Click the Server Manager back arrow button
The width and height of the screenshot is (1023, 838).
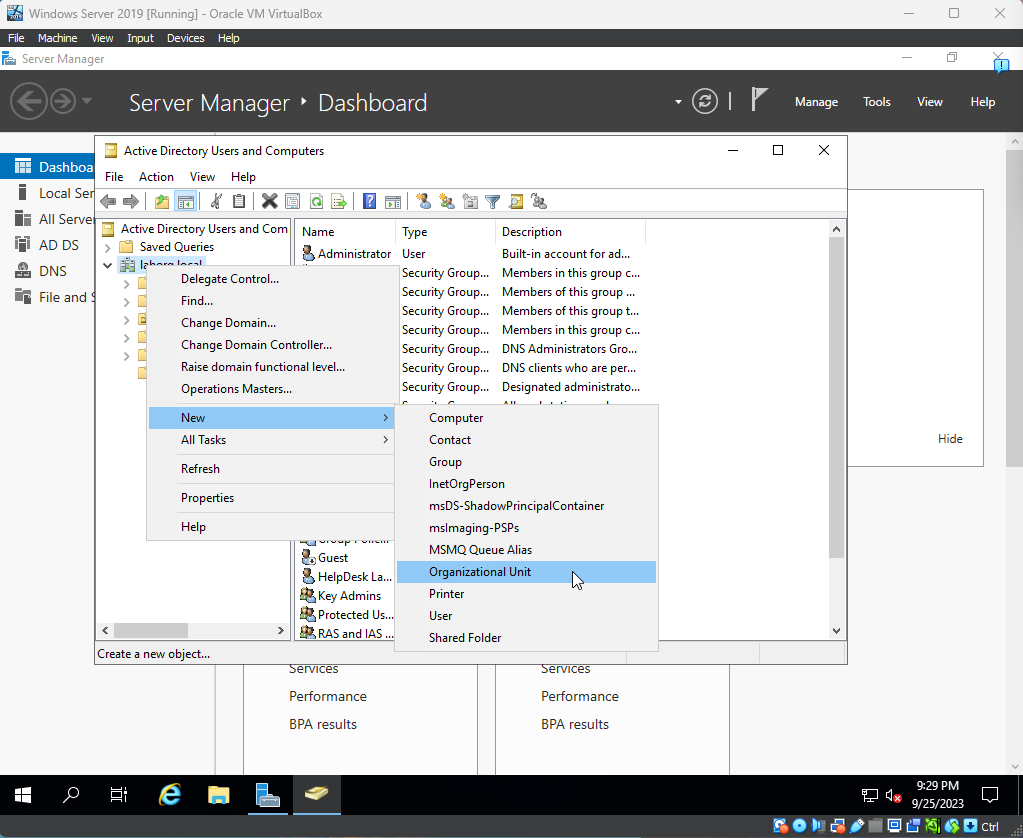tap(29, 102)
